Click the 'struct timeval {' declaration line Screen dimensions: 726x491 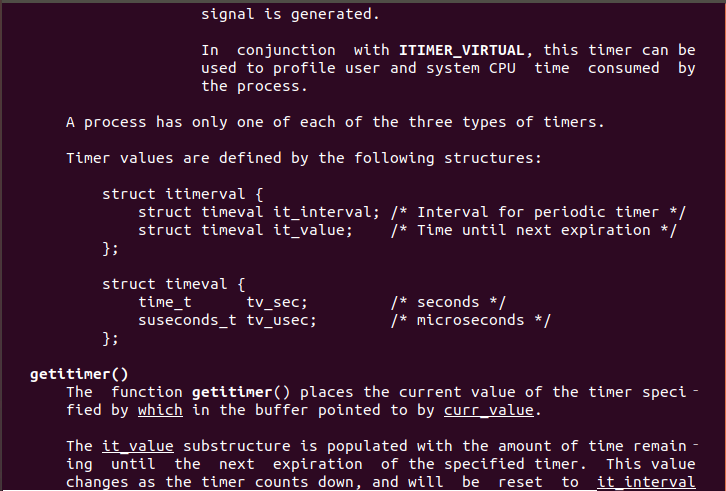(x=173, y=284)
